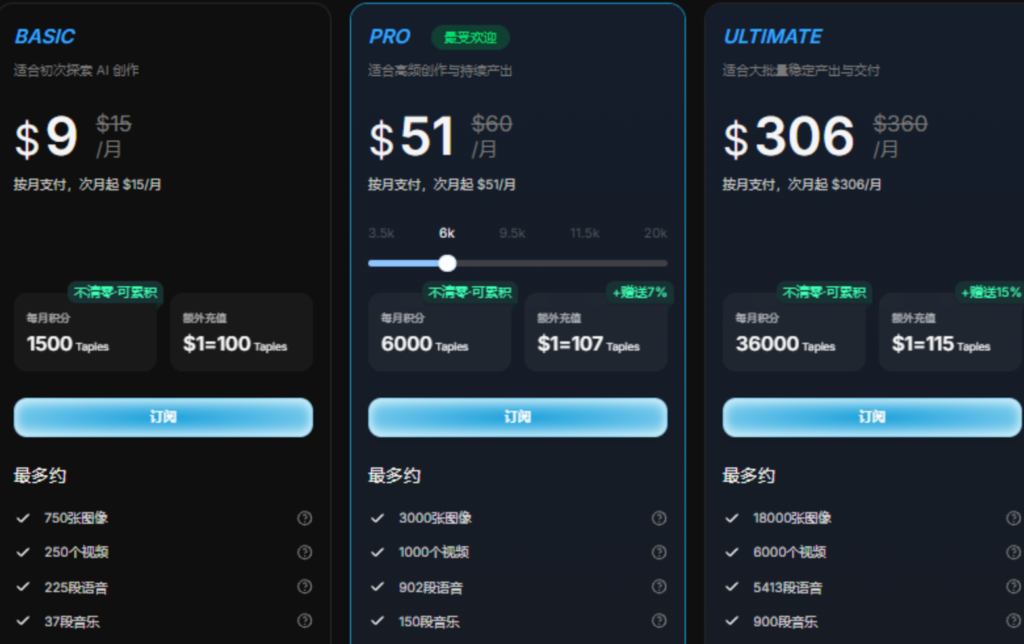
Task: Click help icon beside 37段音乐
Action: pyautogui.click(x=305, y=621)
